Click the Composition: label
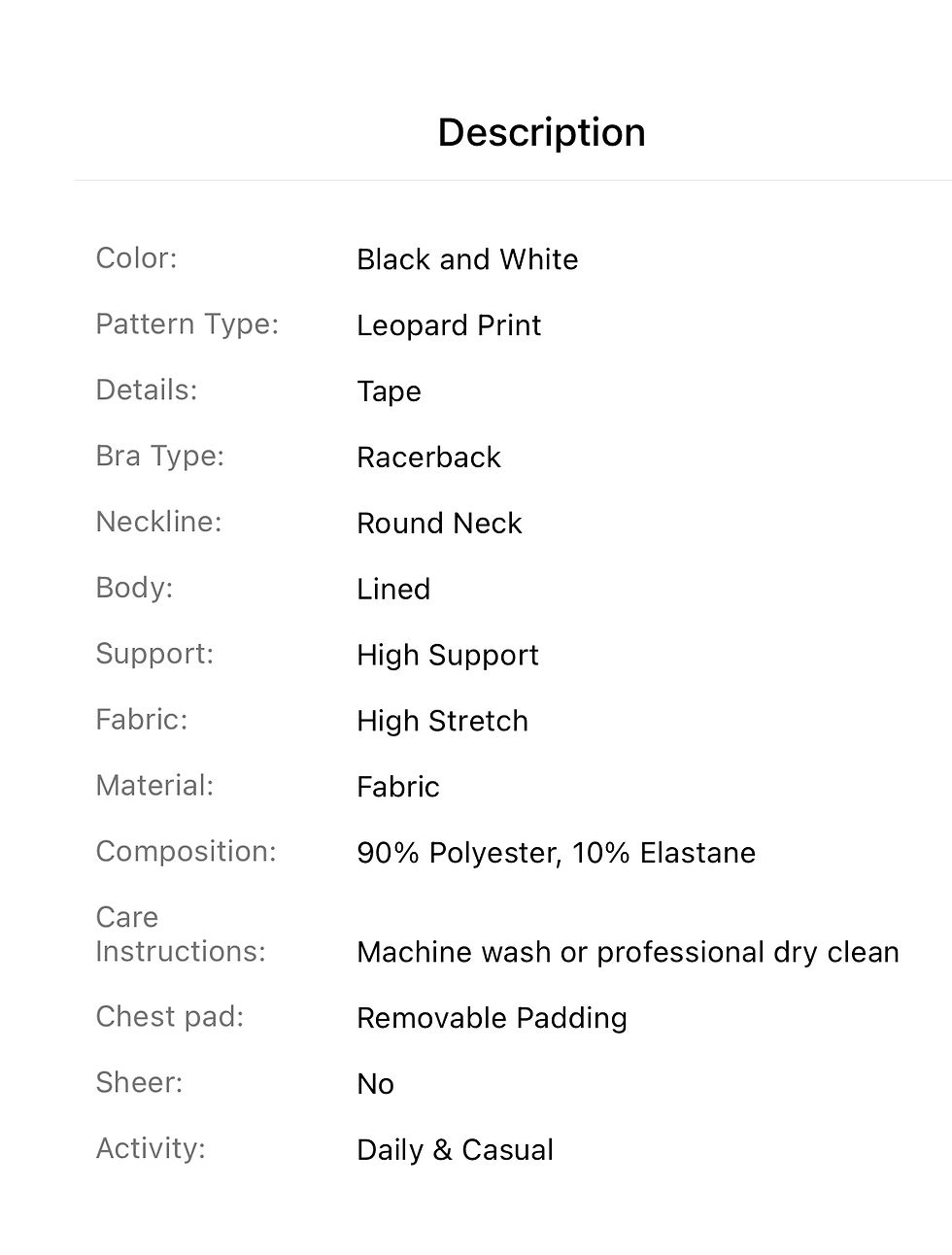The width and height of the screenshot is (952, 1255). tap(186, 852)
